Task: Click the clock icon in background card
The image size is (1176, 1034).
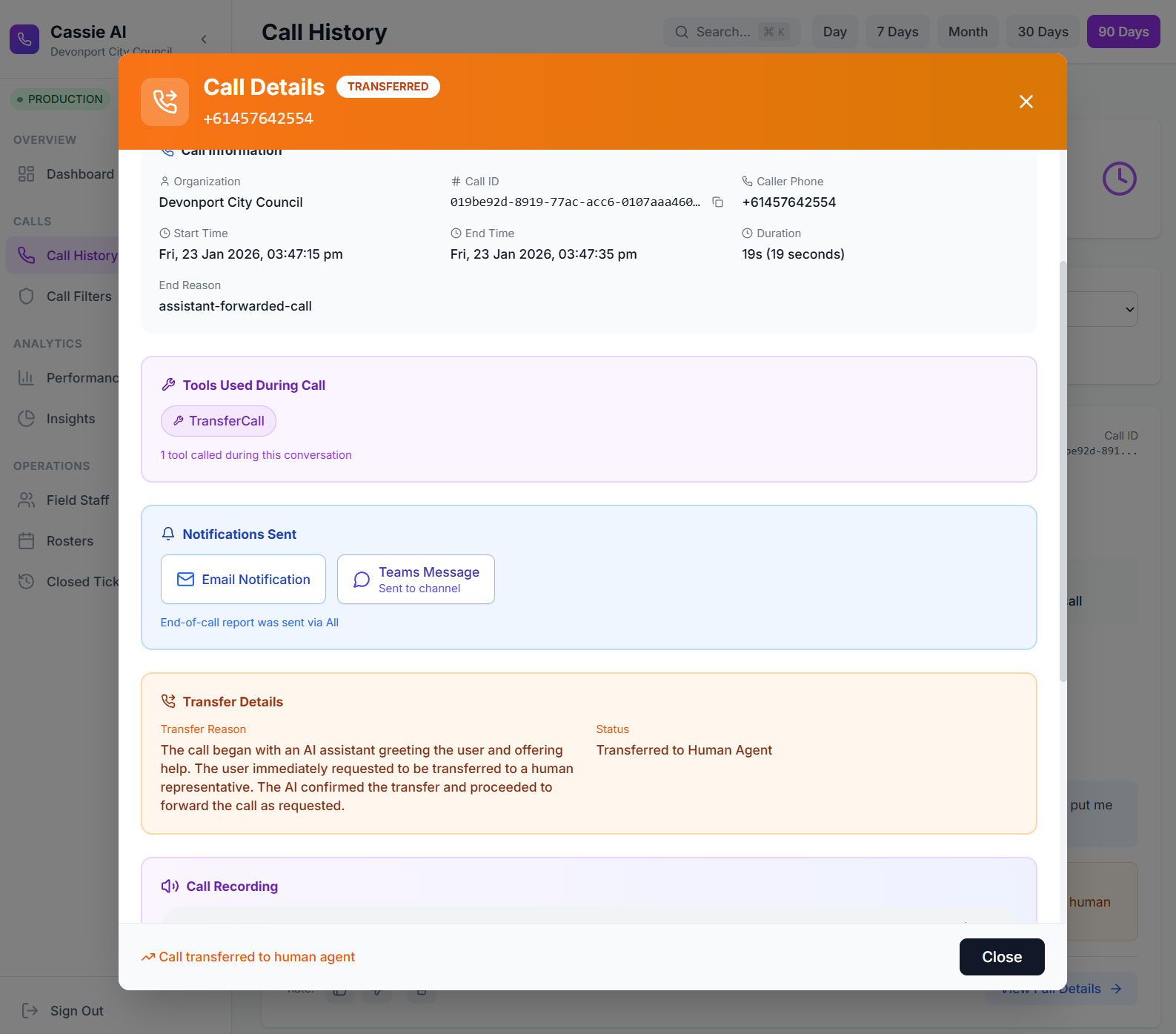Action: point(1119,179)
